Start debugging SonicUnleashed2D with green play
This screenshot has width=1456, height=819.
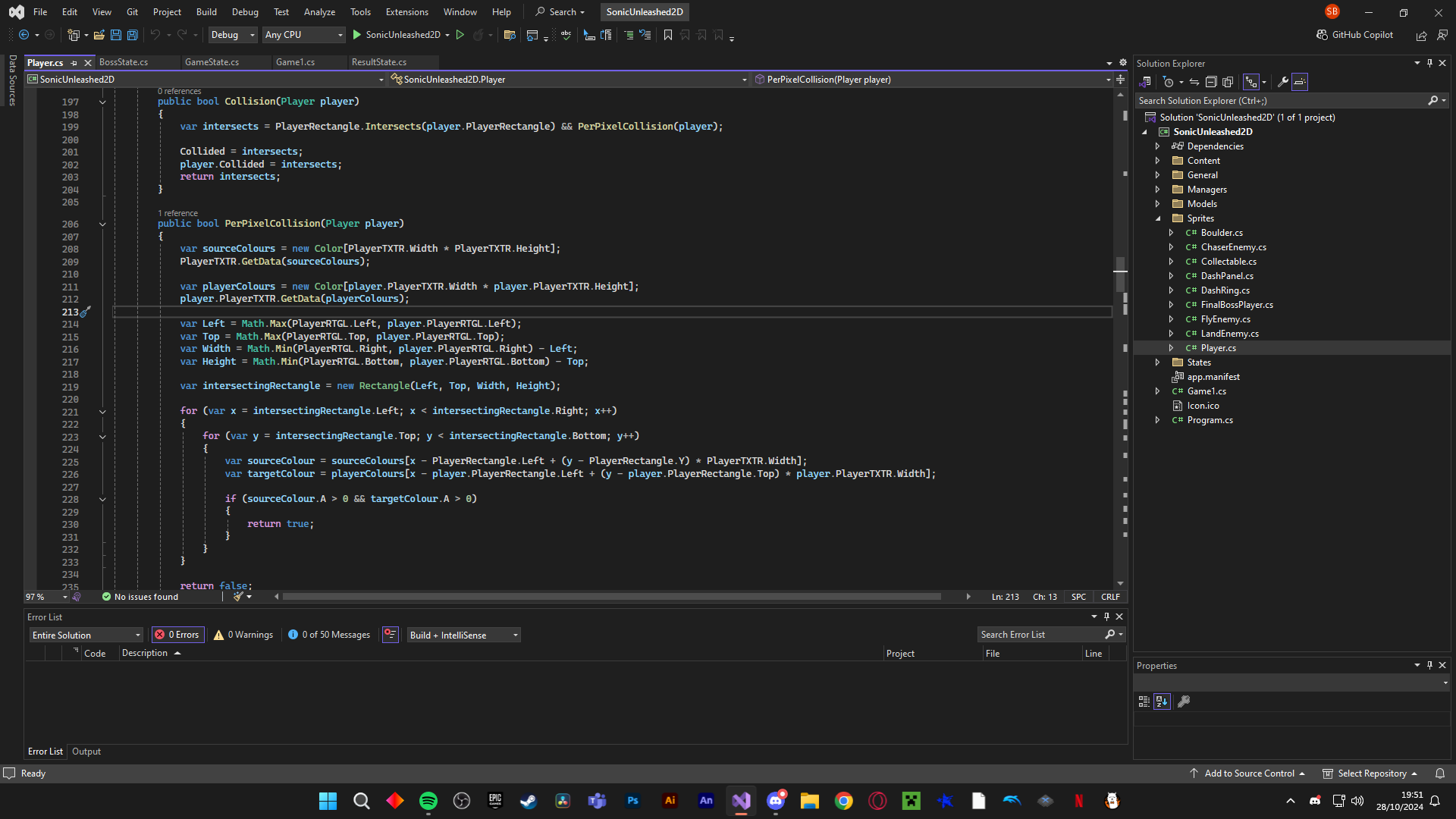(356, 35)
